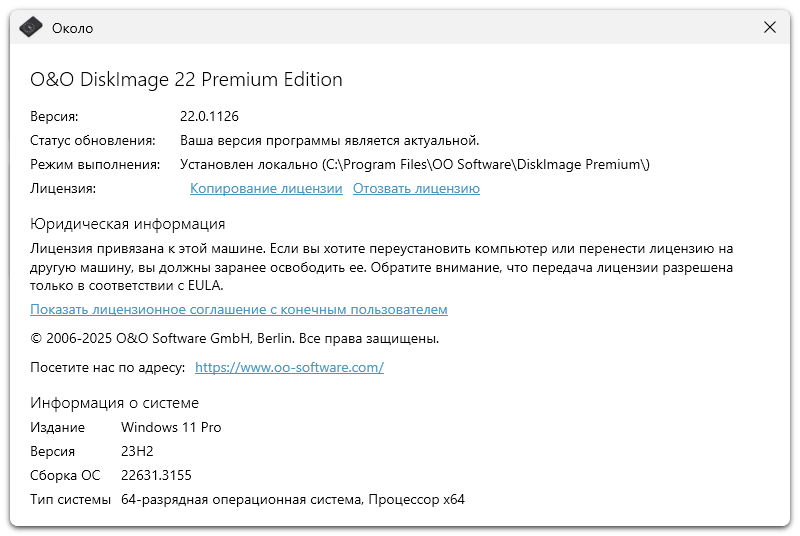Close the Около dialog window
Viewport: 800px width, 536px height.
pyautogui.click(x=769, y=28)
